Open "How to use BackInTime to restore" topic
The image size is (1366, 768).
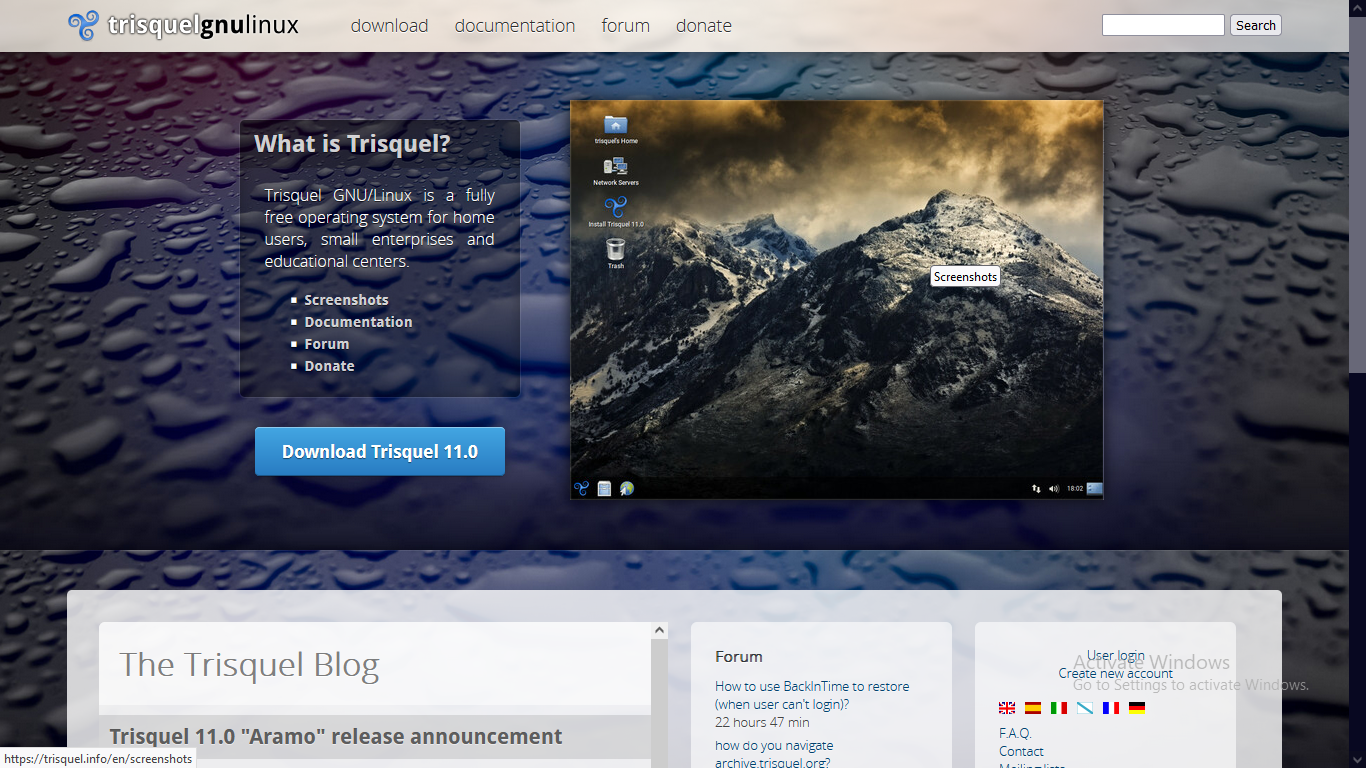pyautogui.click(x=812, y=695)
